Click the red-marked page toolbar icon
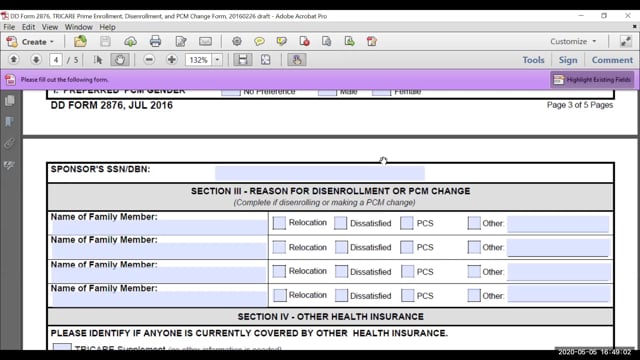 (x=304, y=41)
